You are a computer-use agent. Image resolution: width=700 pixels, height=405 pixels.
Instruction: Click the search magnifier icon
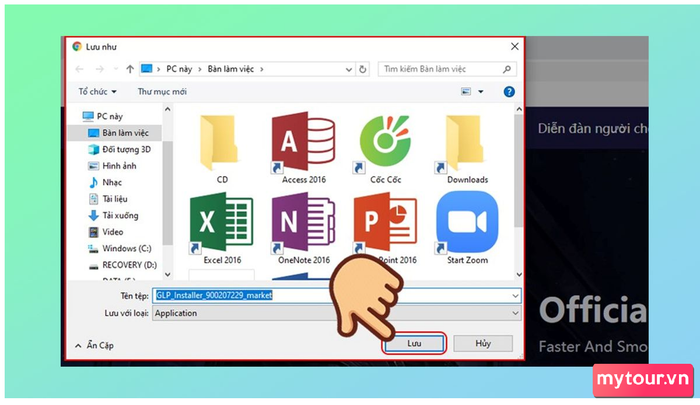tap(507, 69)
